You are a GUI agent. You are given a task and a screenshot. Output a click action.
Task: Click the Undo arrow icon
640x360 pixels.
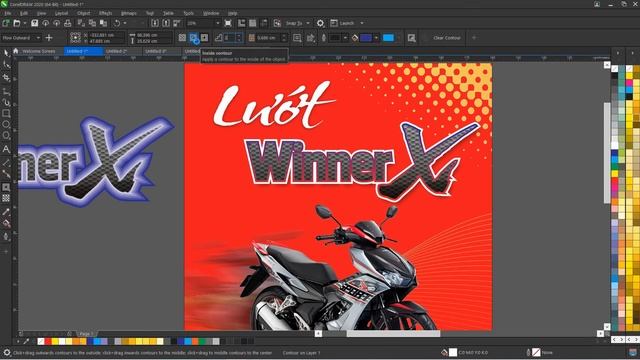[x=117, y=23]
